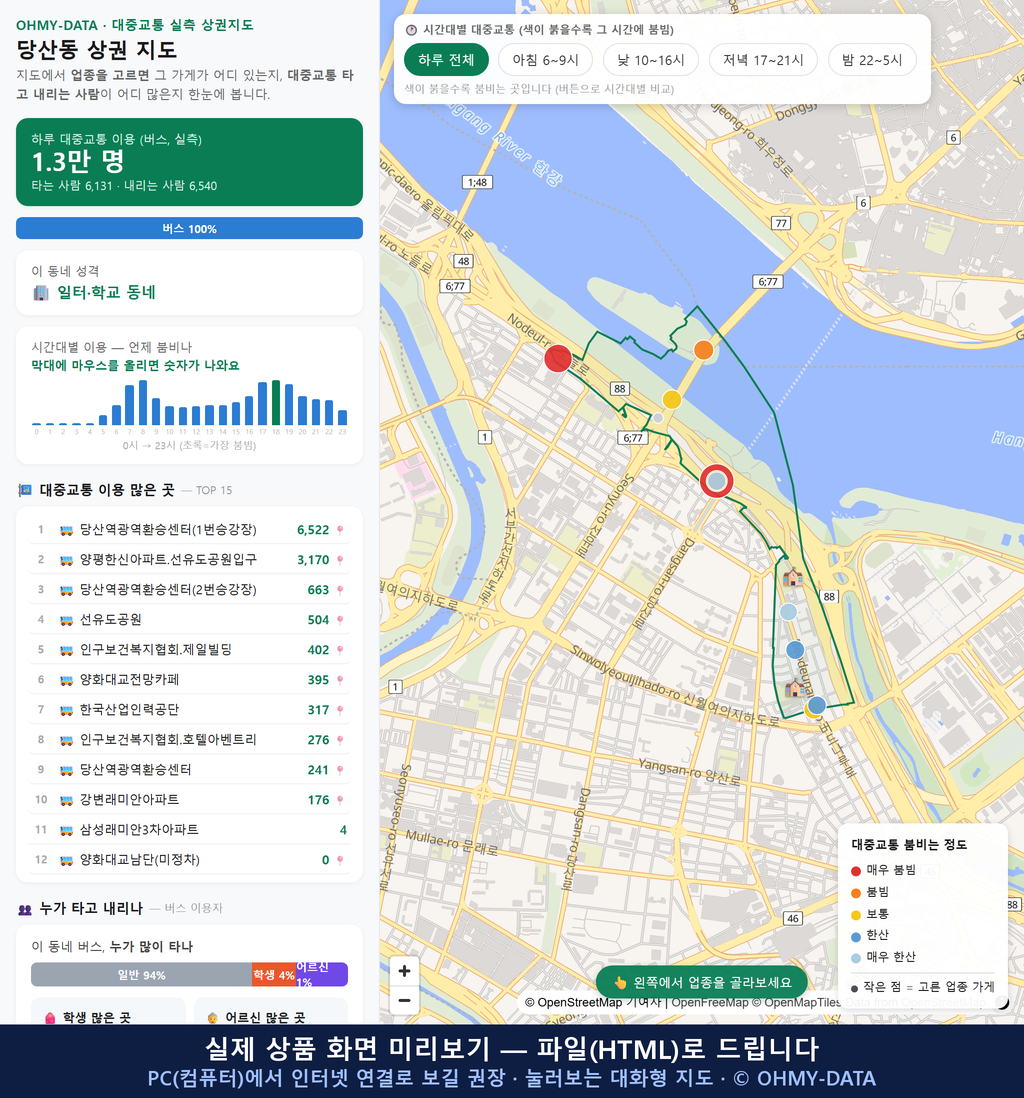Click the pin icon beside 한국산업인력공단
1024x1098 pixels.
(x=340, y=710)
